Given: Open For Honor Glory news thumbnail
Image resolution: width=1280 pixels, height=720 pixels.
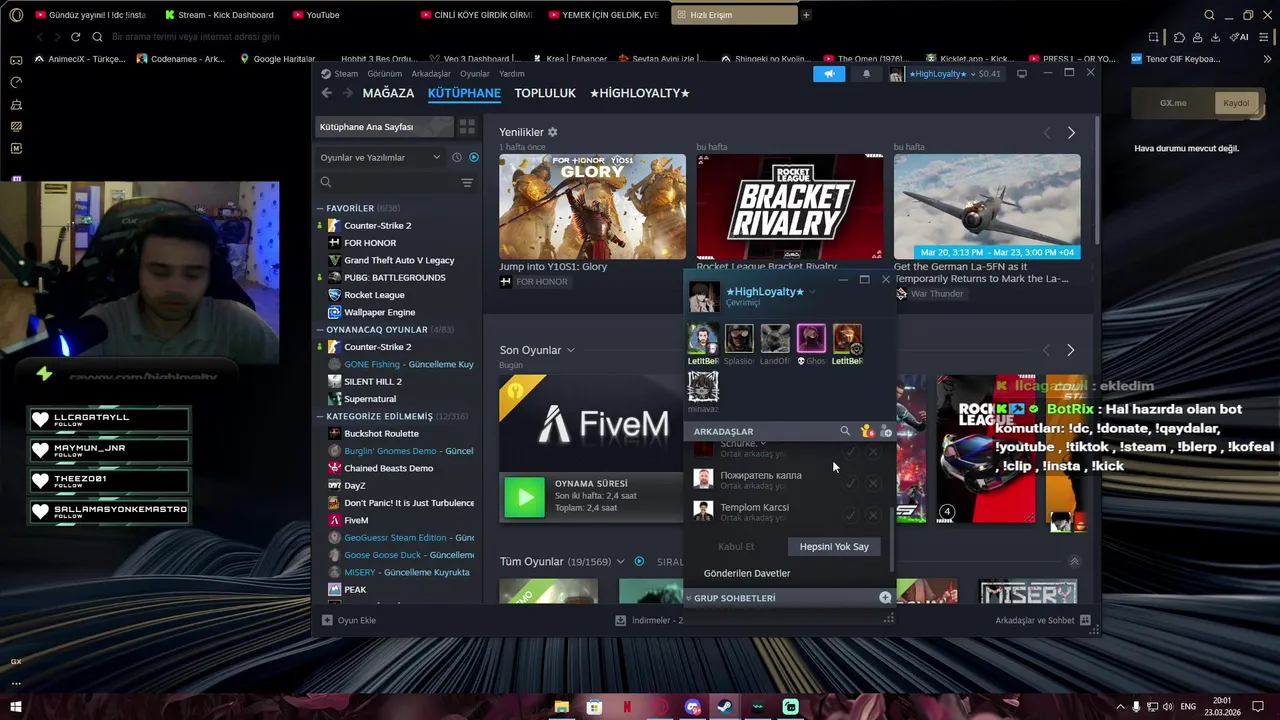Looking at the screenshot, I should coord(593,206).
